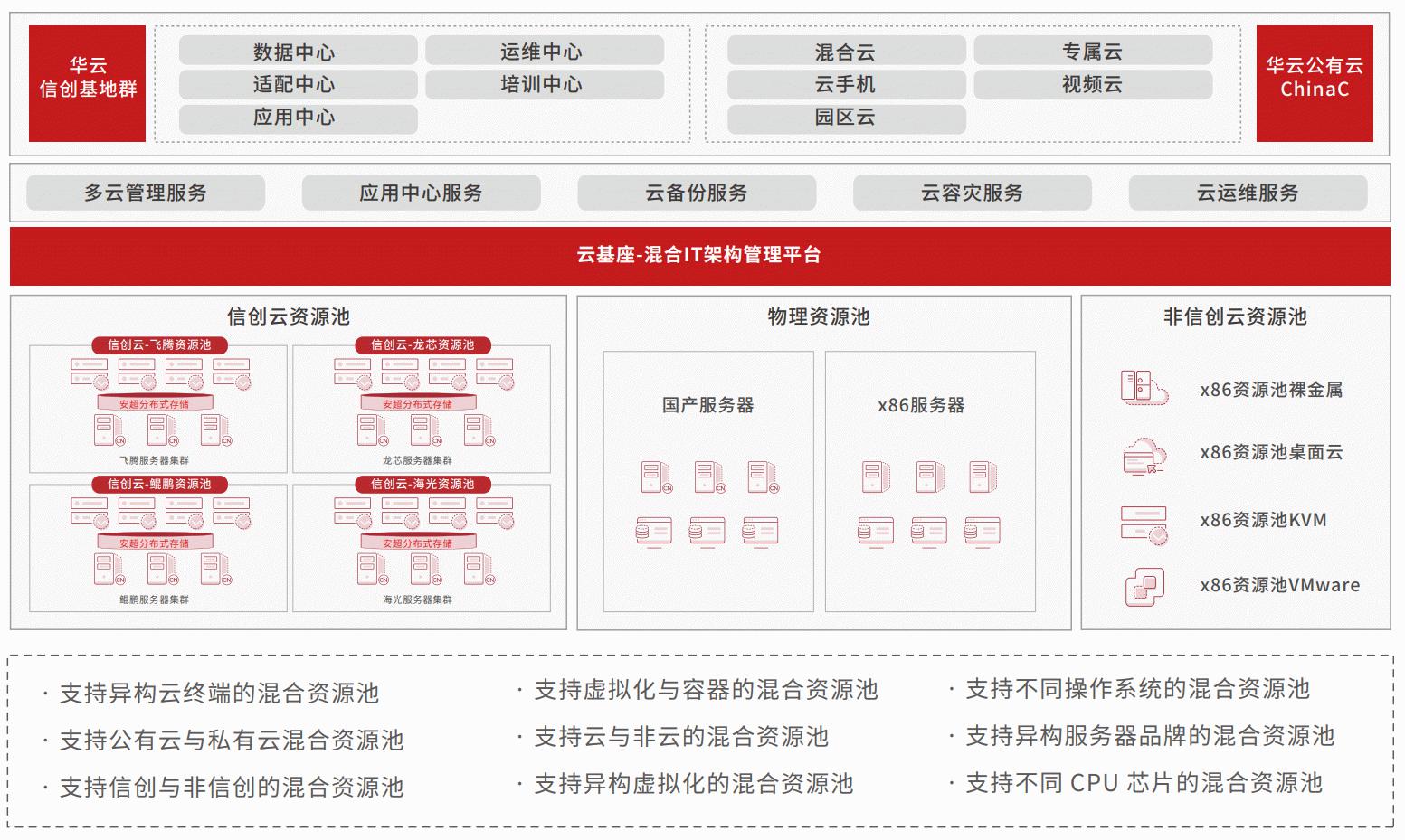Image resolution: width=1405 pixels, height=840 pixels.
Task: Click the x86资源池VMware icon
Action: point(1144,586)
